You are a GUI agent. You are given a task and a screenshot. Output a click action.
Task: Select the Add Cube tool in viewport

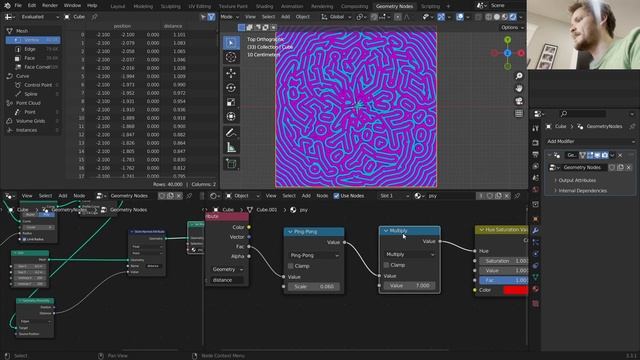[x=231, y=164]
